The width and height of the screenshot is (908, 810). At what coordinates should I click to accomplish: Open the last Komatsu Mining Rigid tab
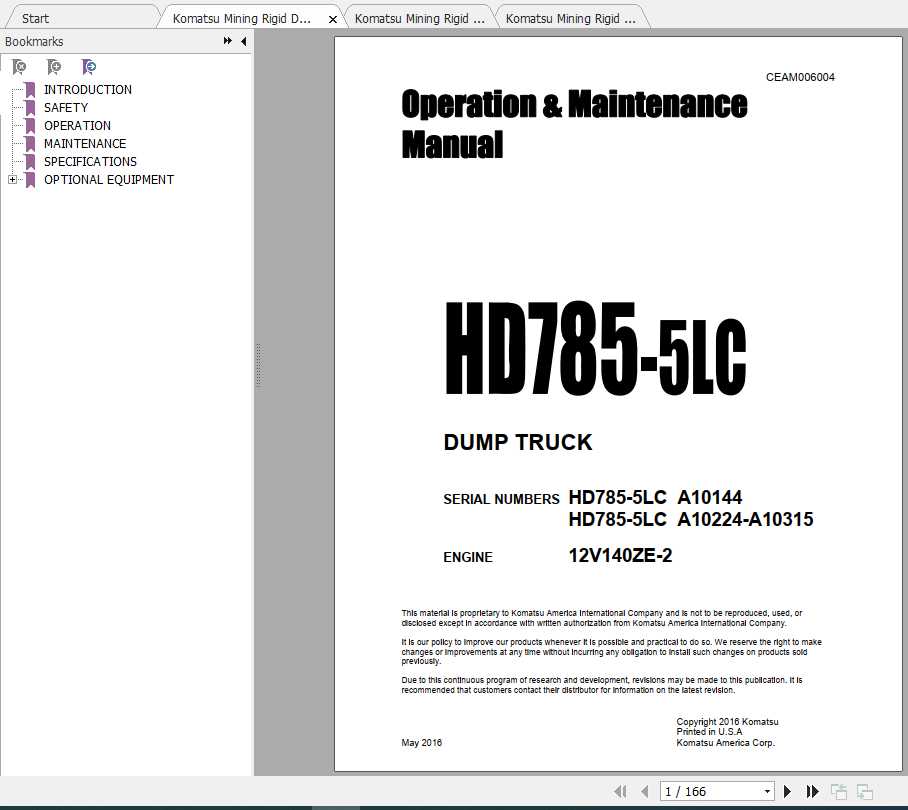[x=570, y=19]
